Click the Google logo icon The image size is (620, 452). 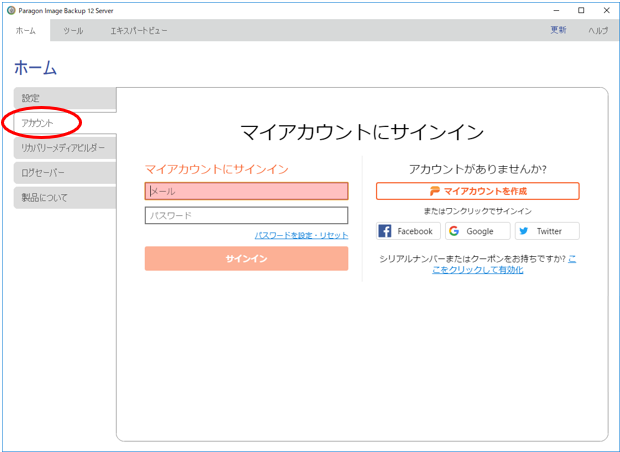[454, 231]
